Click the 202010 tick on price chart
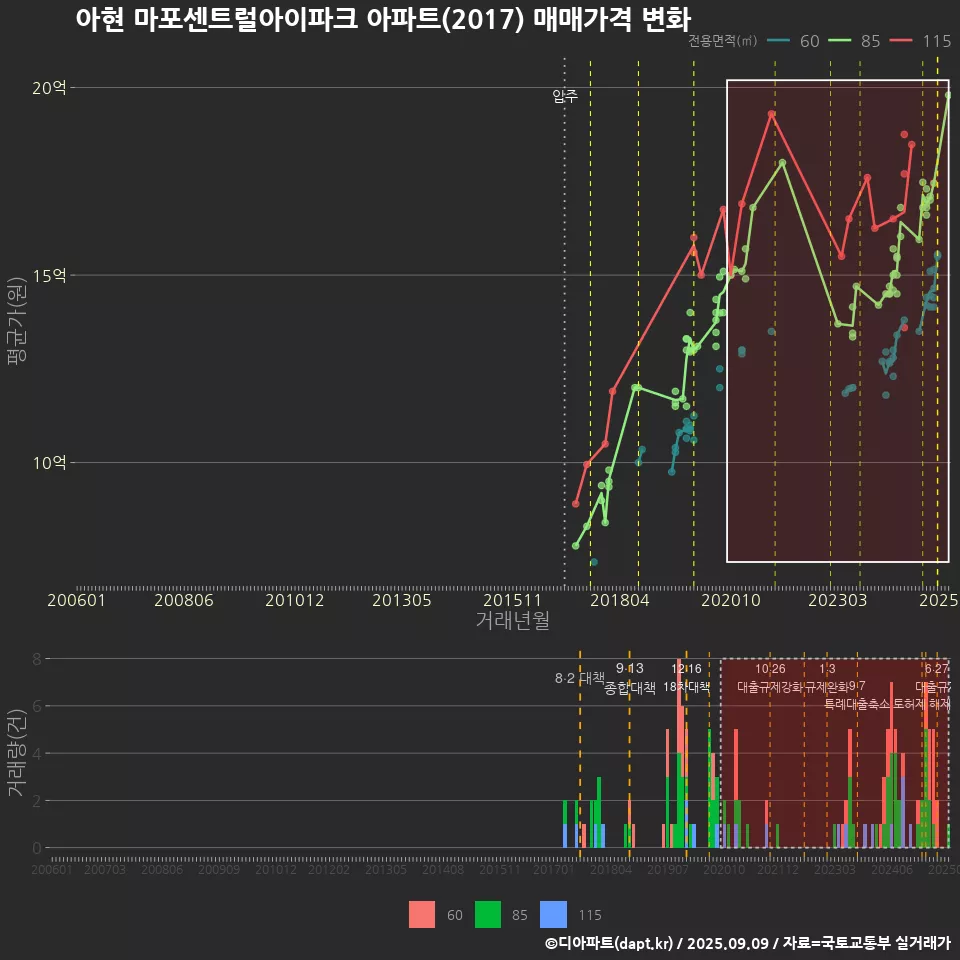Screen dimensions: 960x960 [731, 600]
